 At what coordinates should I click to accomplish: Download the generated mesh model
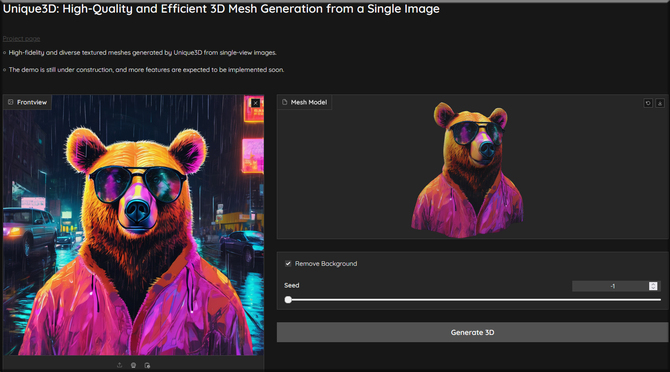660,103
